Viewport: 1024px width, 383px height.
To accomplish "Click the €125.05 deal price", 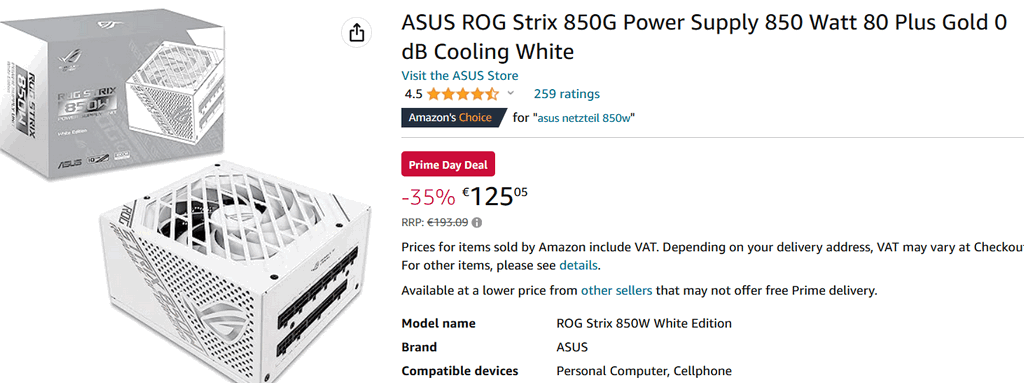I will click(495, 195).
